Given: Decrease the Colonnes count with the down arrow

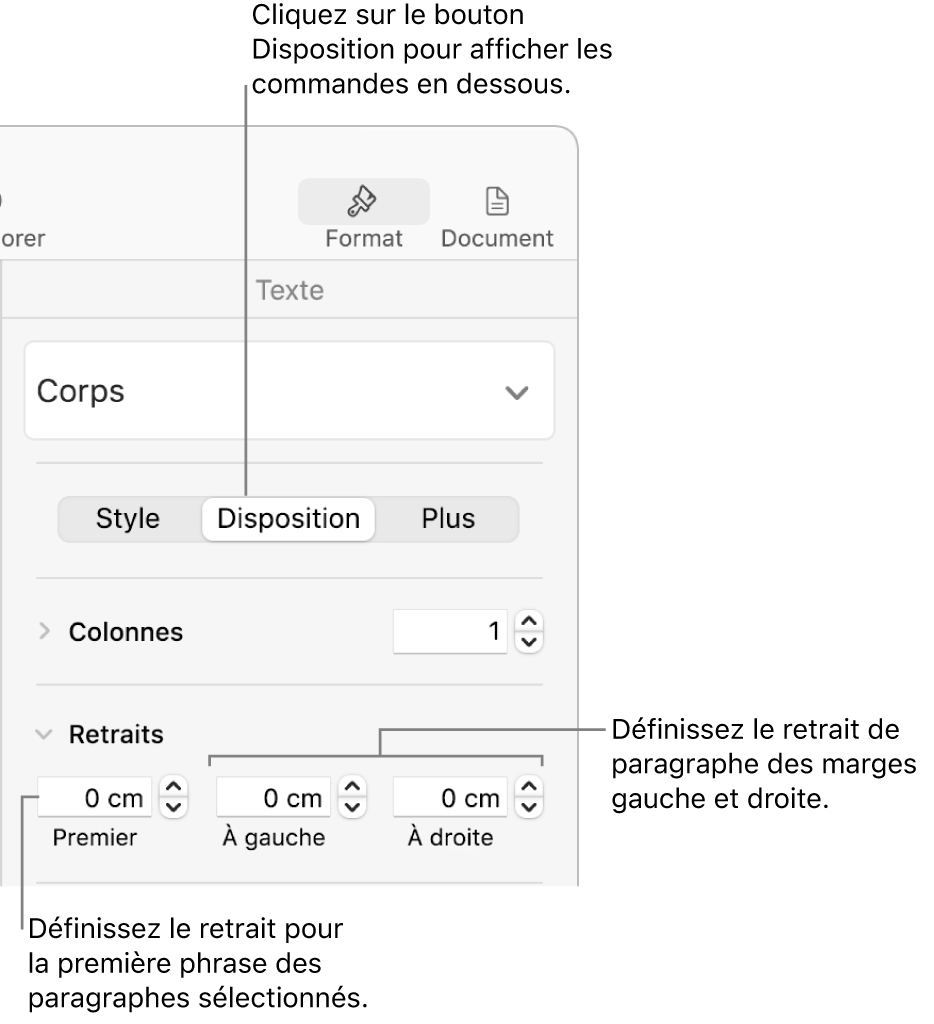Looking at the screenshot, I should 530,642.
